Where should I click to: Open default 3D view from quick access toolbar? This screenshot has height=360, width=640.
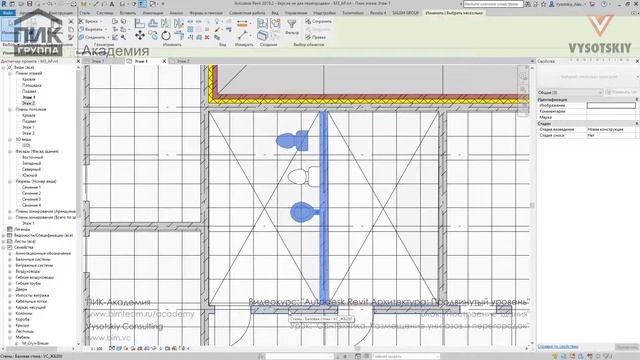[123, 4]
